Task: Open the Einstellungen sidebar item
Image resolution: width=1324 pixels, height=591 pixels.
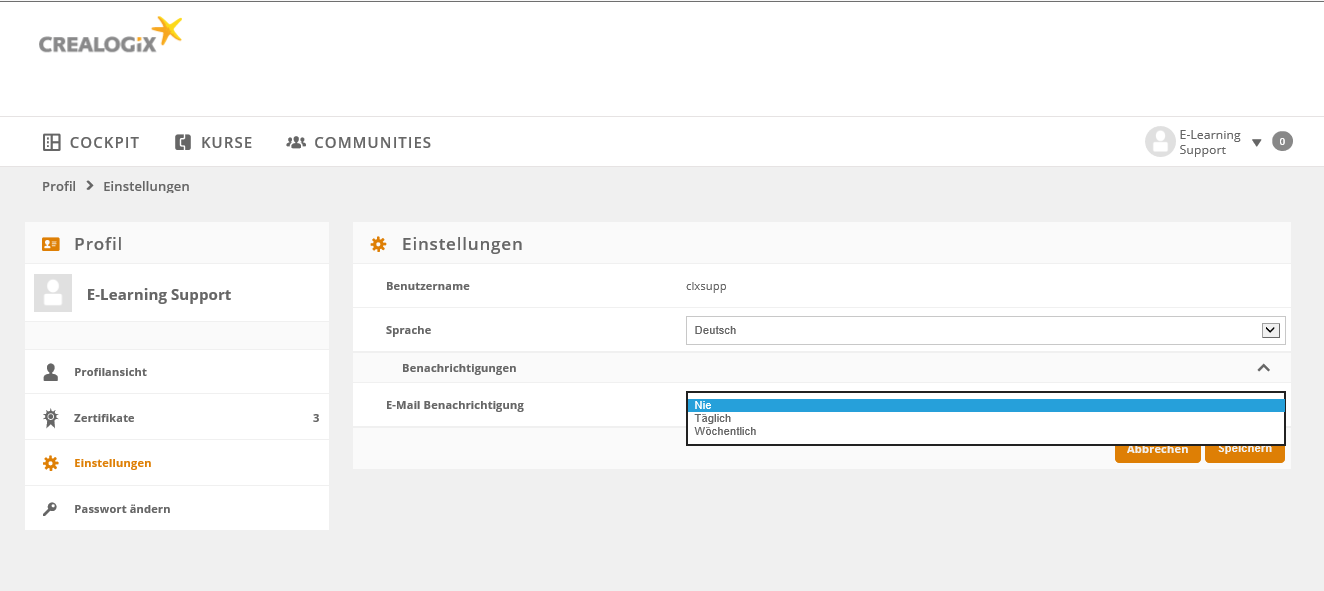Action: (112, 463)
